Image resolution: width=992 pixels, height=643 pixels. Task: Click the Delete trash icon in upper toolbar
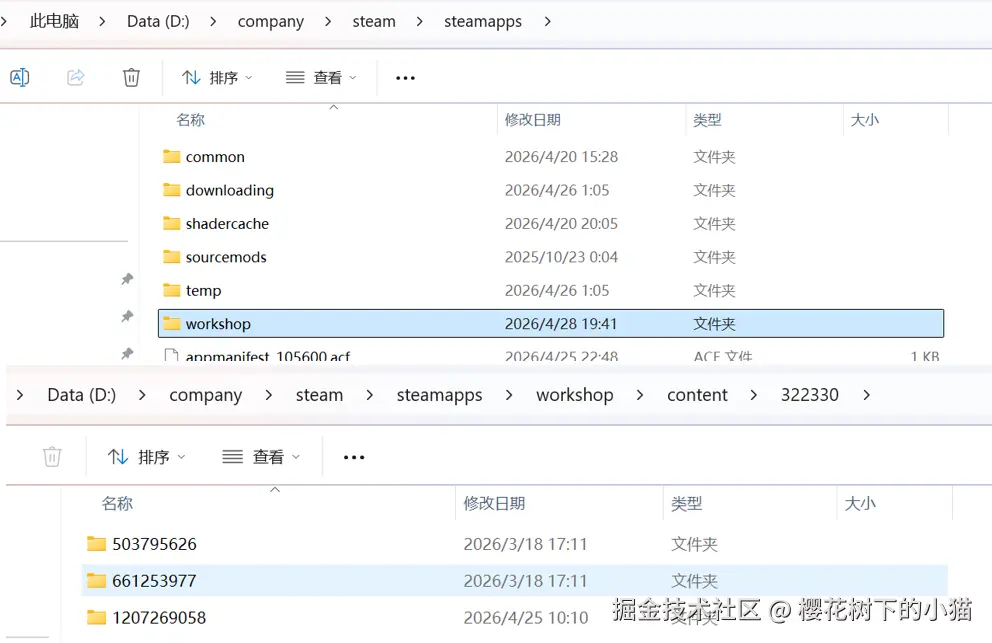[x=131, y=77]
